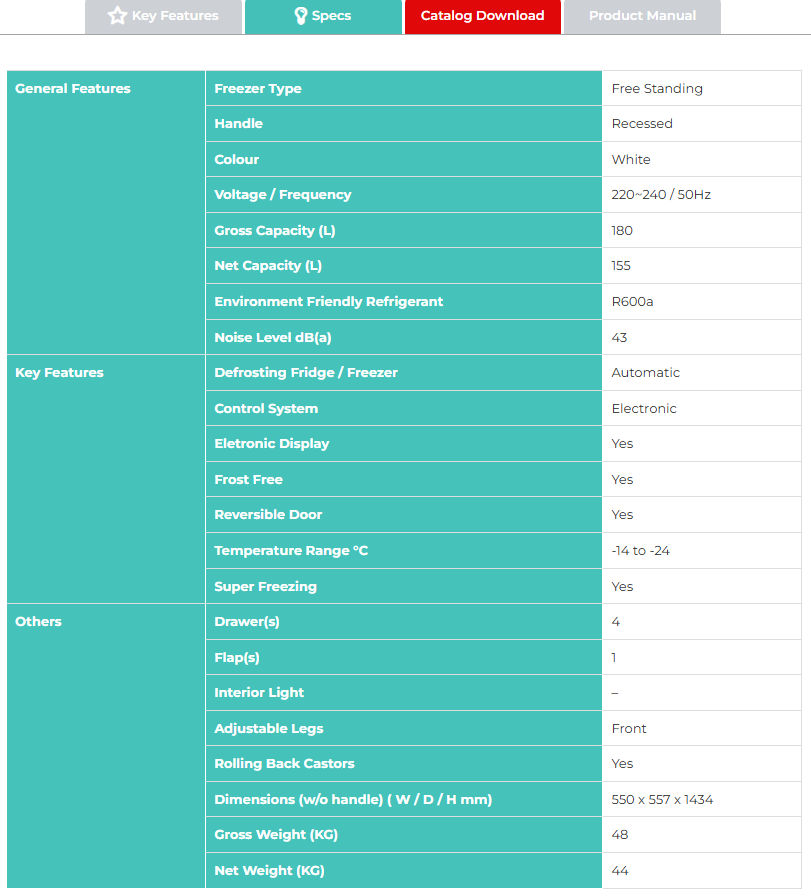
Task: Select the 1 flap value
Action: coord(614,658)
